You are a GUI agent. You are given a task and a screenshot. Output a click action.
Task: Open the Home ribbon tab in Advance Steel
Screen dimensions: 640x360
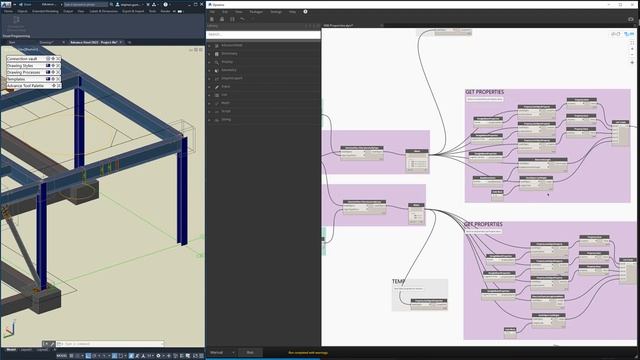8,11
